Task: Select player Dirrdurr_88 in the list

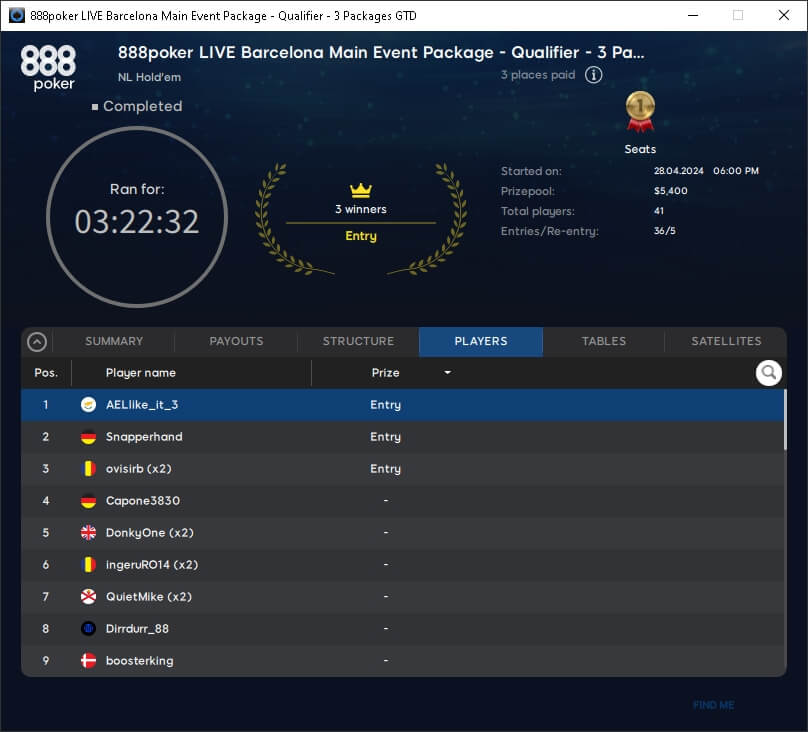Action: pos(403,628)
